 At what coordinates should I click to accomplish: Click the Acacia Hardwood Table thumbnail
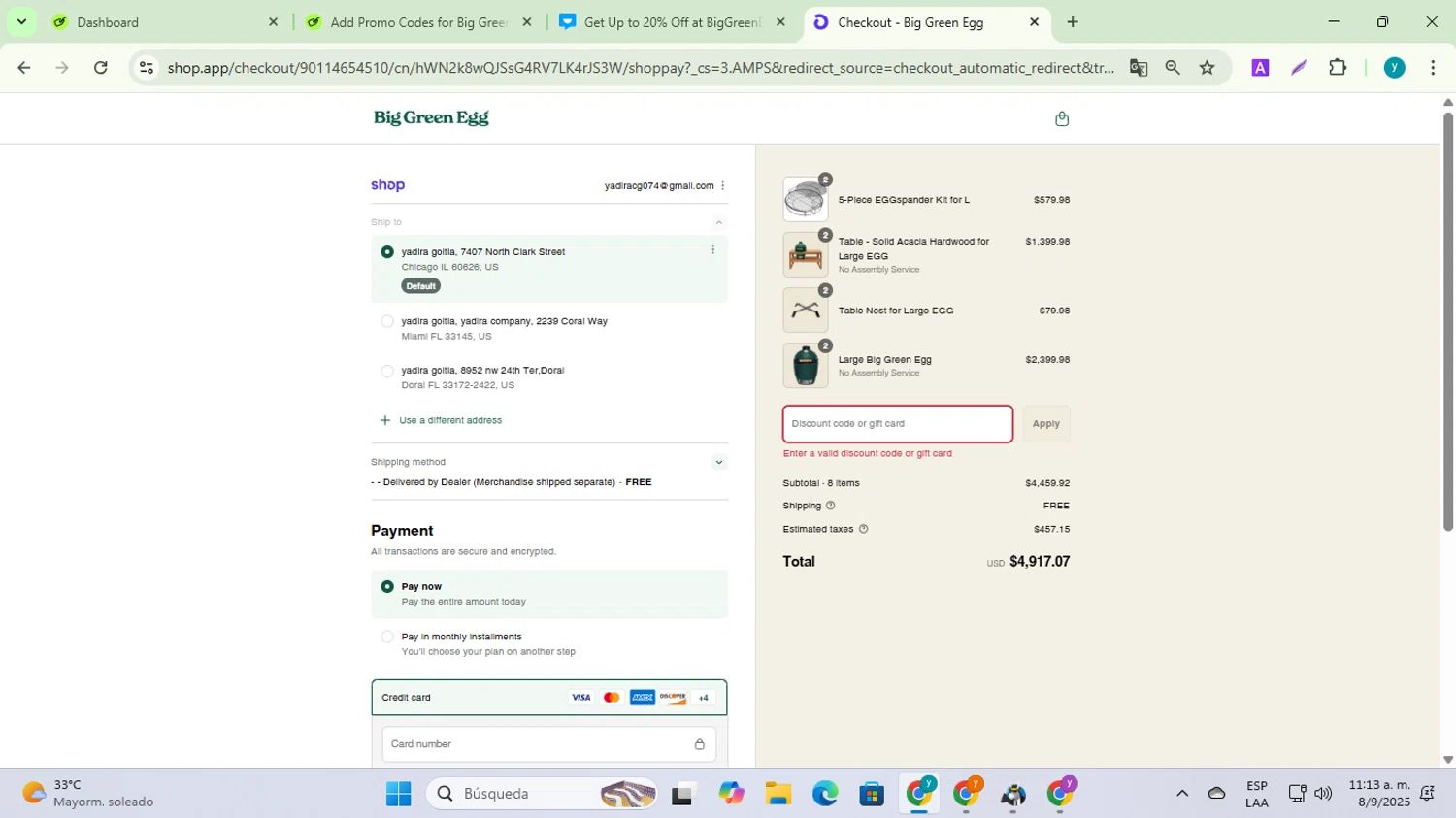click(x=806, y=255)
